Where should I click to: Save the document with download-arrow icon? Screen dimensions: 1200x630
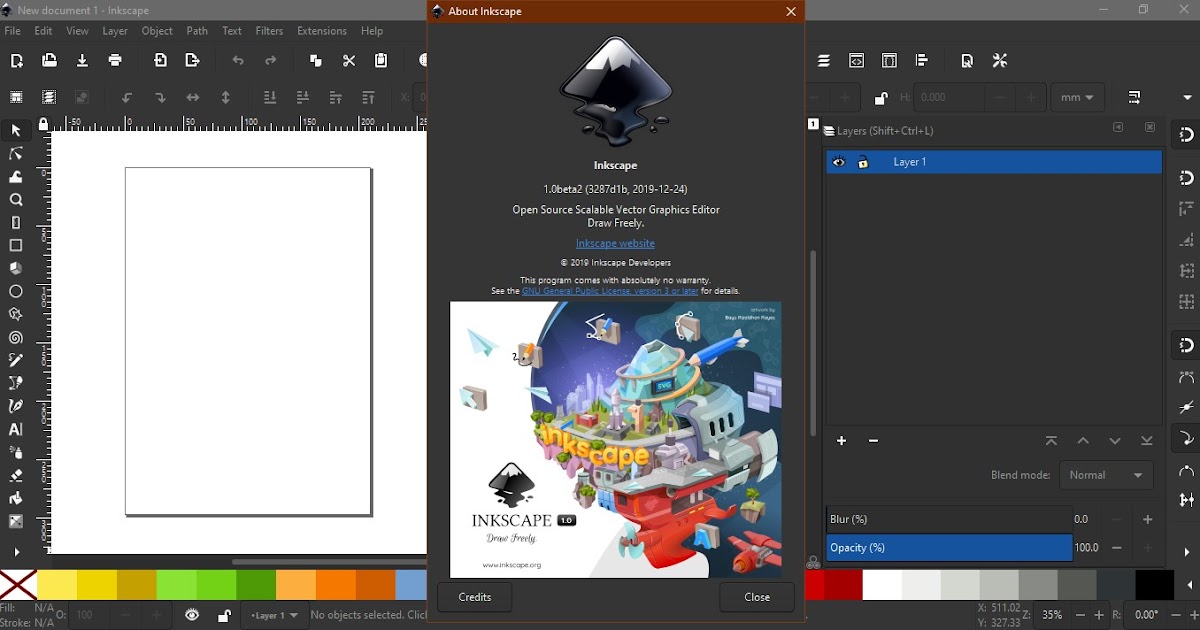pyautogui.click(x=83, y=61)
